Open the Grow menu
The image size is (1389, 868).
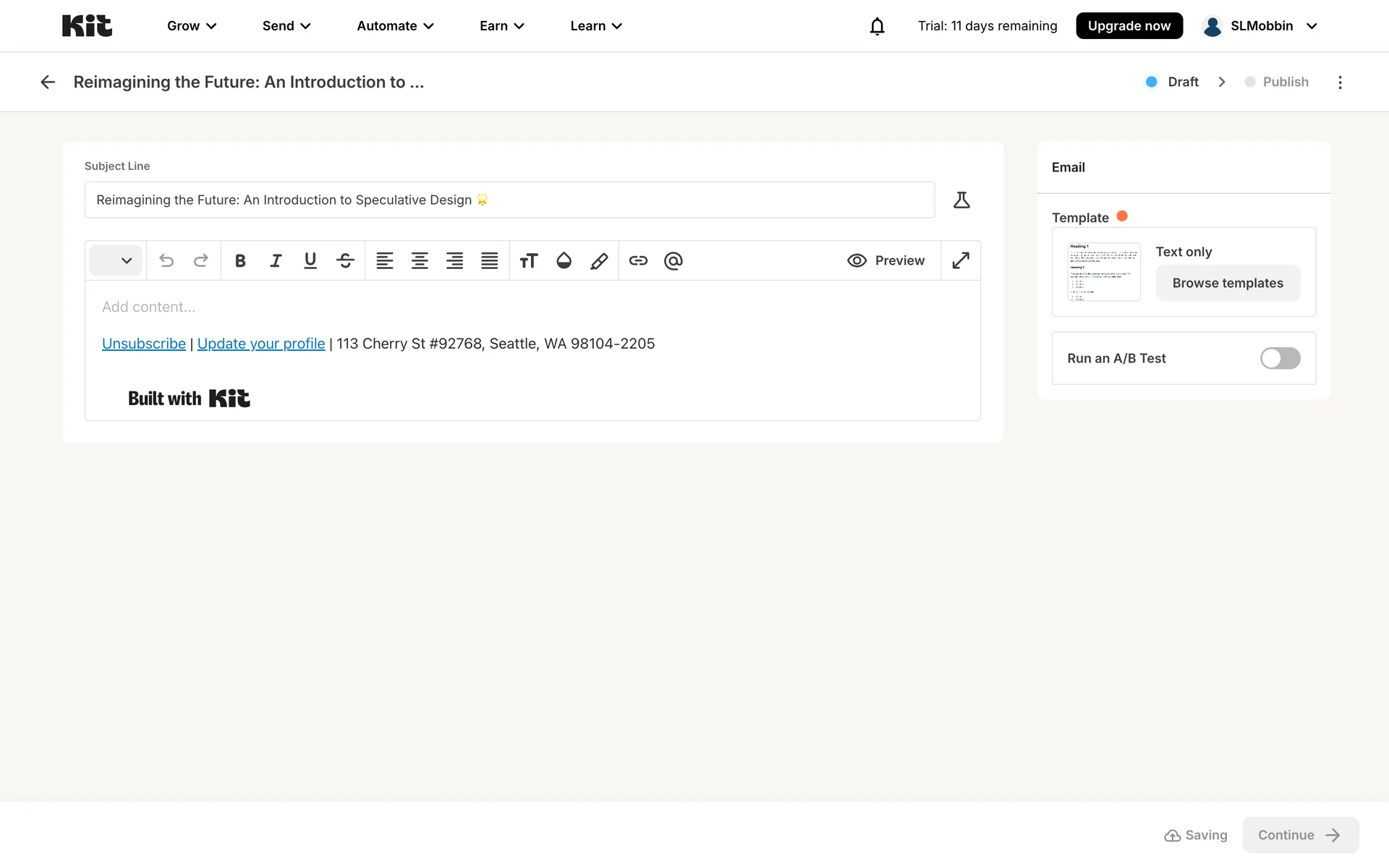pos(192,26)
